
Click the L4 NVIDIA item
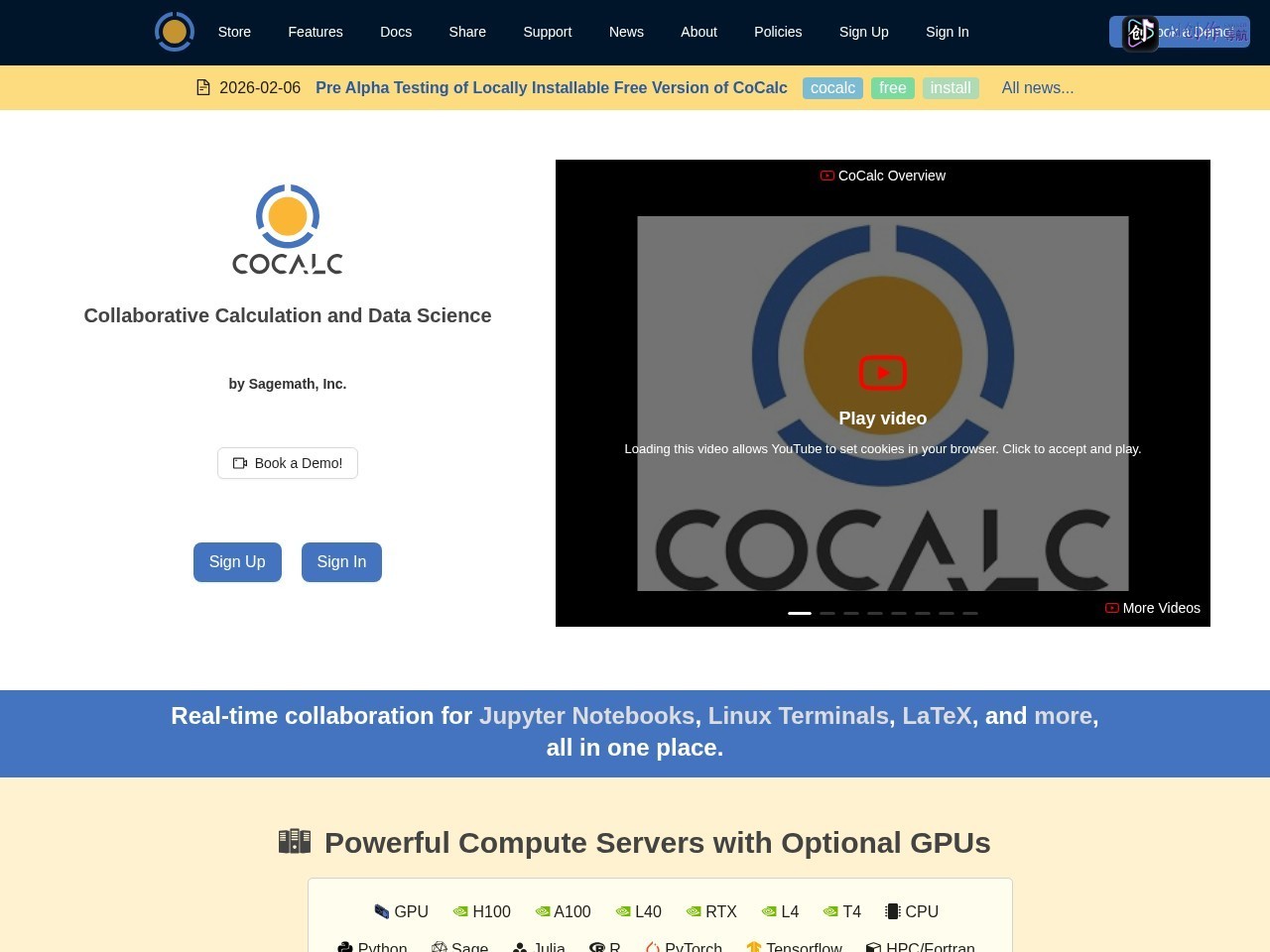tap(780, 911)
